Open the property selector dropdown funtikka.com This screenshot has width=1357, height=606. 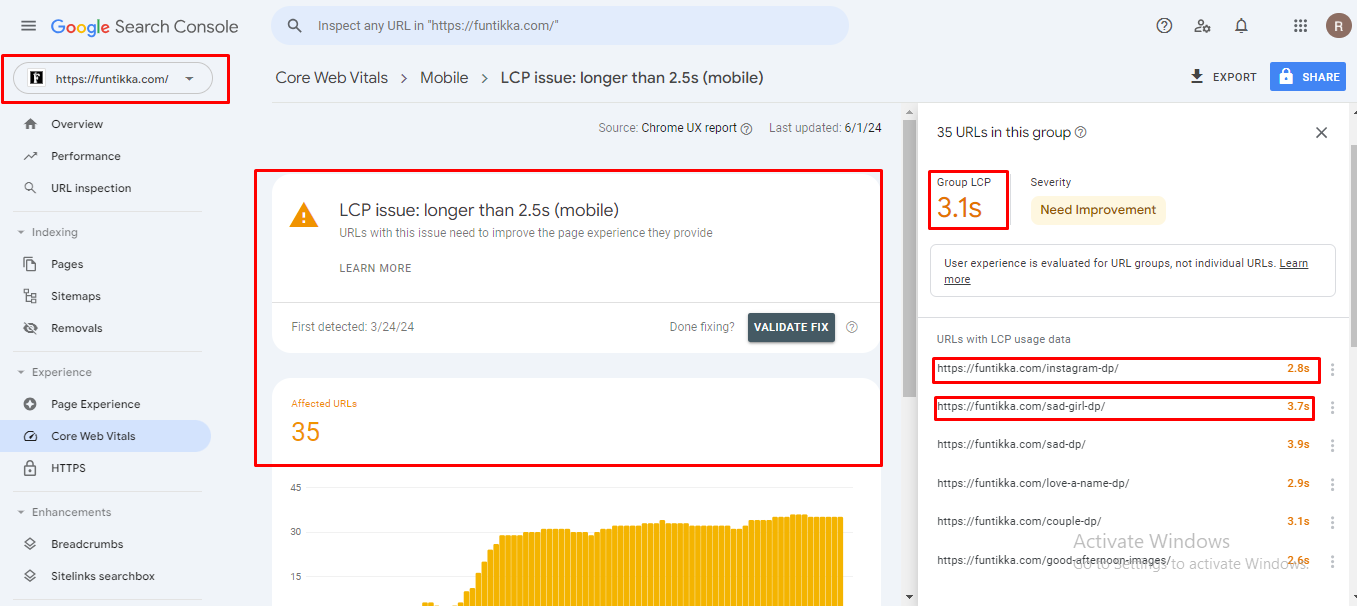[112, 78]
